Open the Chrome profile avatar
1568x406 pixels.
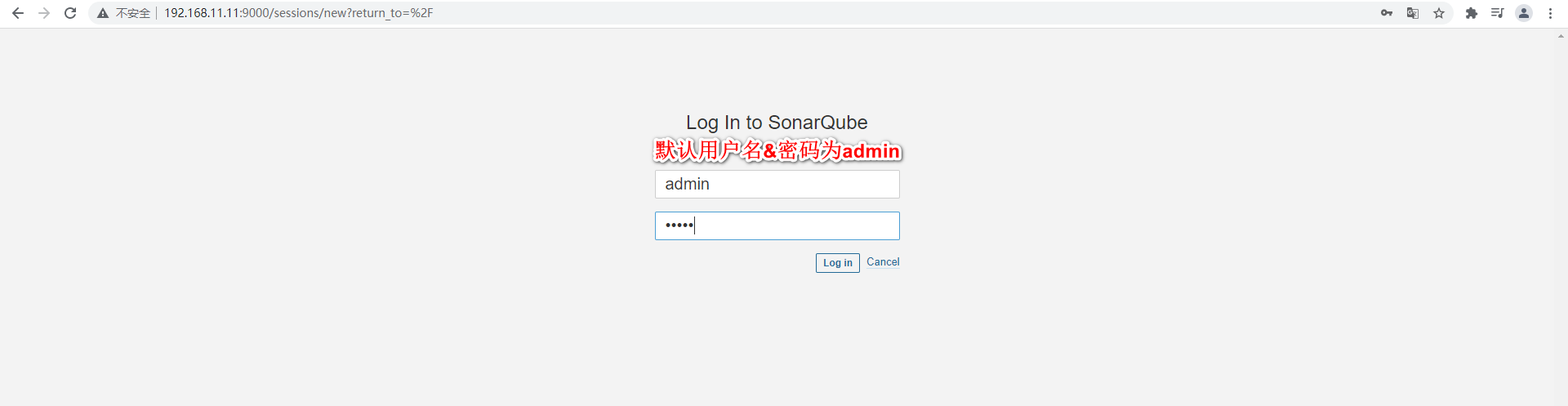click(1524, 13)
